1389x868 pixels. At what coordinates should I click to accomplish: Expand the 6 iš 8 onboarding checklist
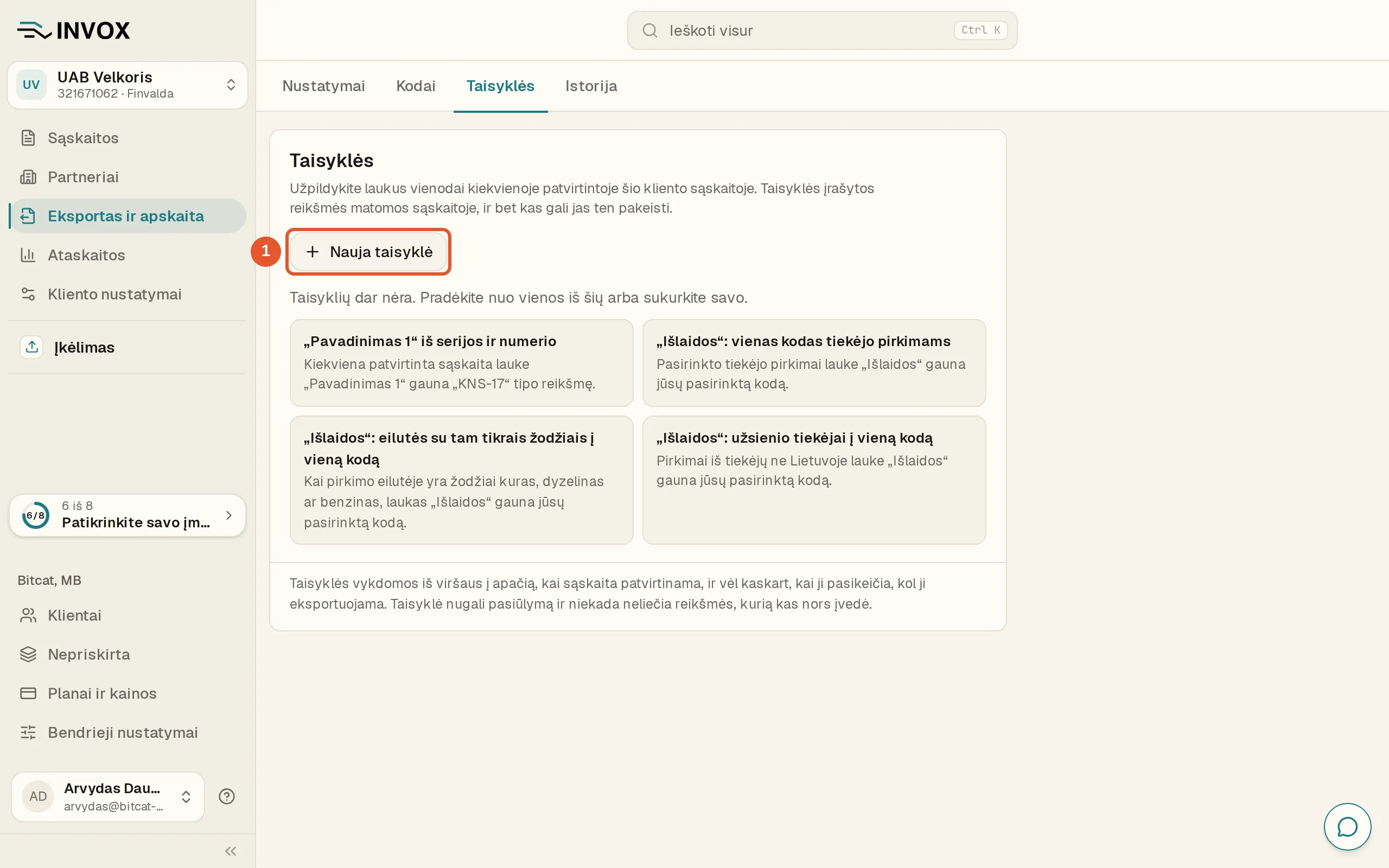(128, 515)
